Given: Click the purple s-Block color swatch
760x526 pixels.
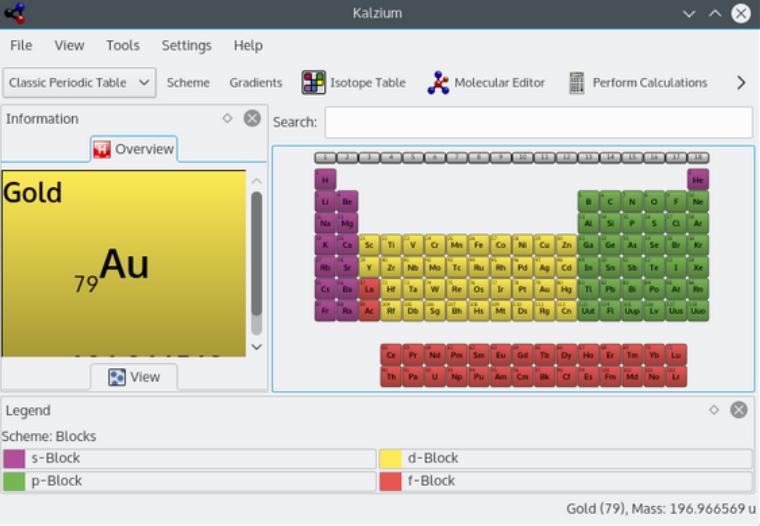Looking at the screenshot, I should coord(14,458).
